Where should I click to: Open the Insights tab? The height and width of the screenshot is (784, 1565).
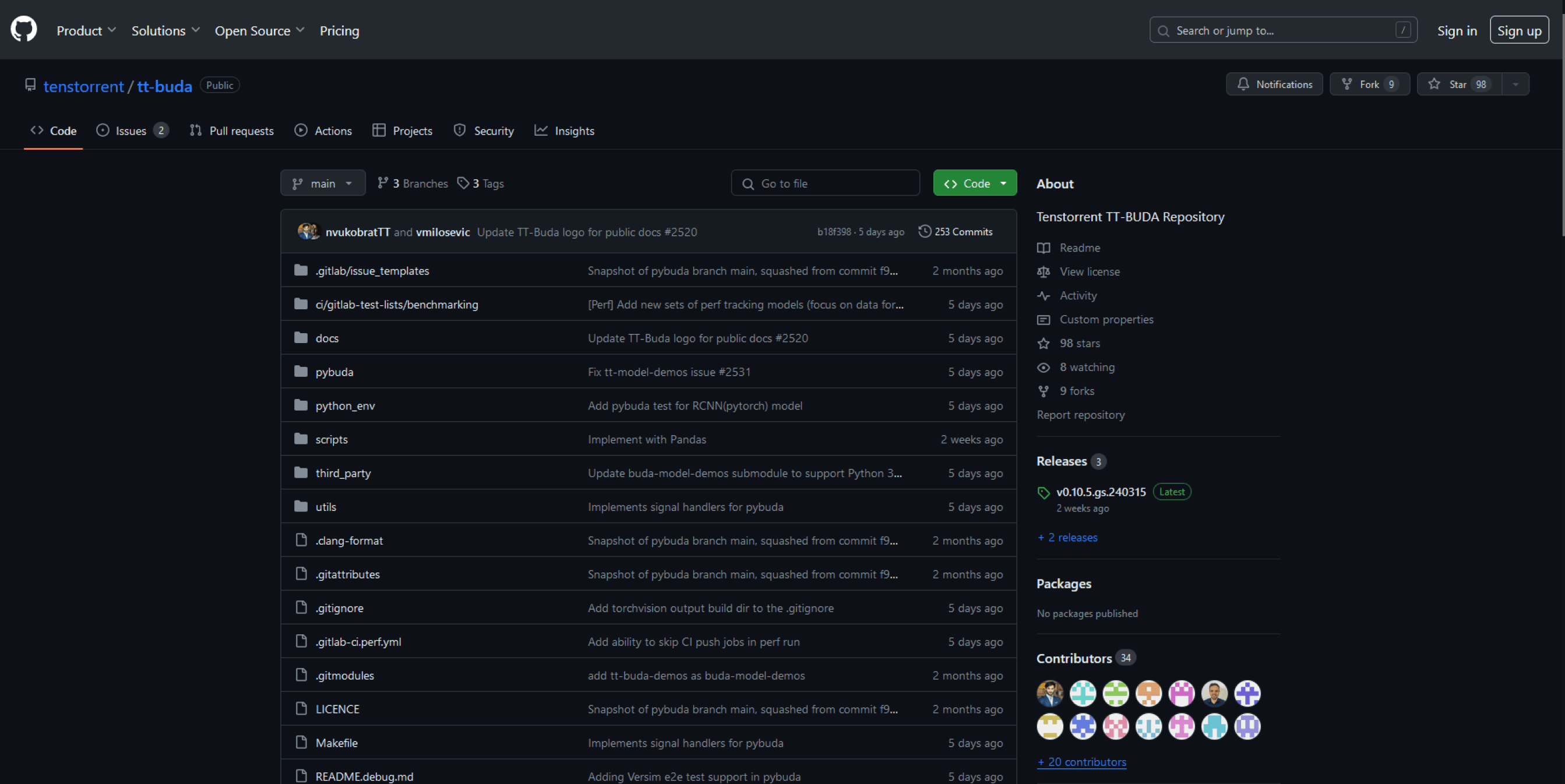[565, 130]
